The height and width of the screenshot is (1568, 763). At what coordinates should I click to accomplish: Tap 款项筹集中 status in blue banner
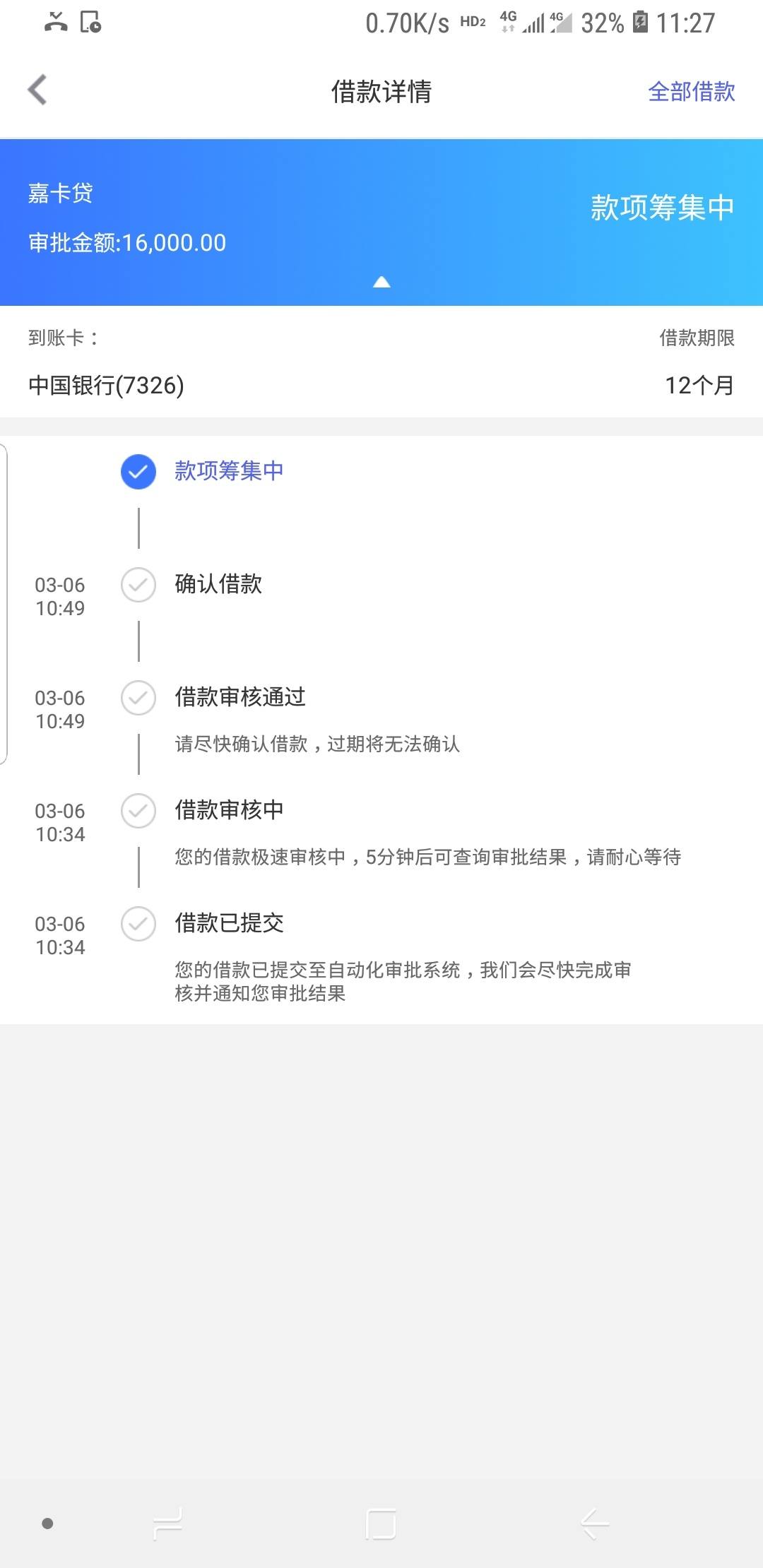coord(663,208)
